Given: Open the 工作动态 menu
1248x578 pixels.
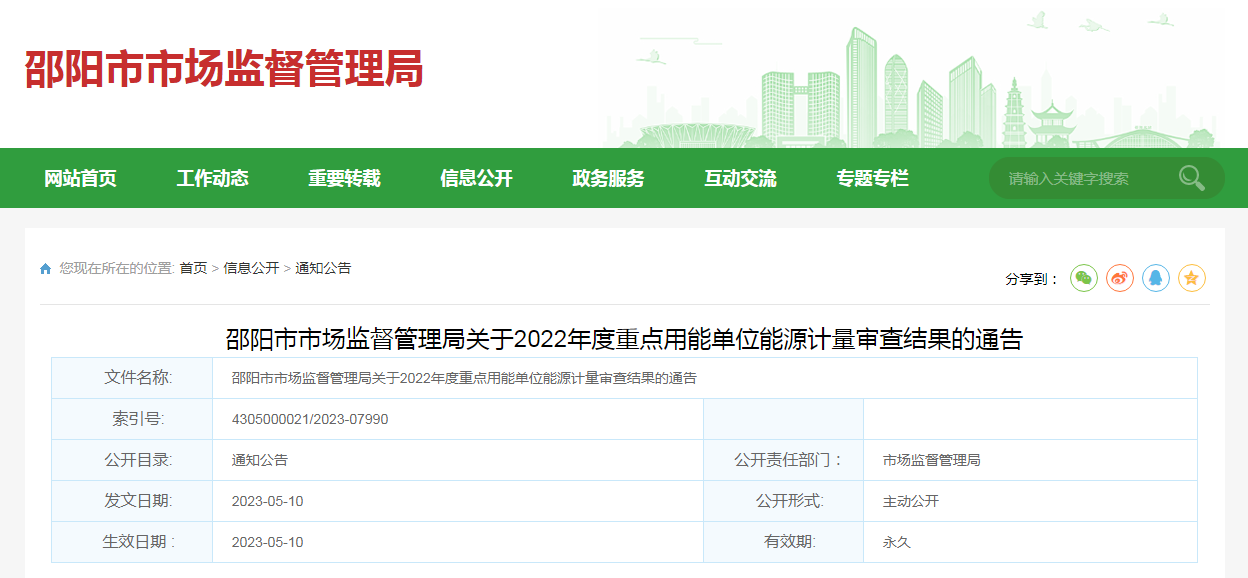Looking at the screenshot, I should (x=213, y=178).
